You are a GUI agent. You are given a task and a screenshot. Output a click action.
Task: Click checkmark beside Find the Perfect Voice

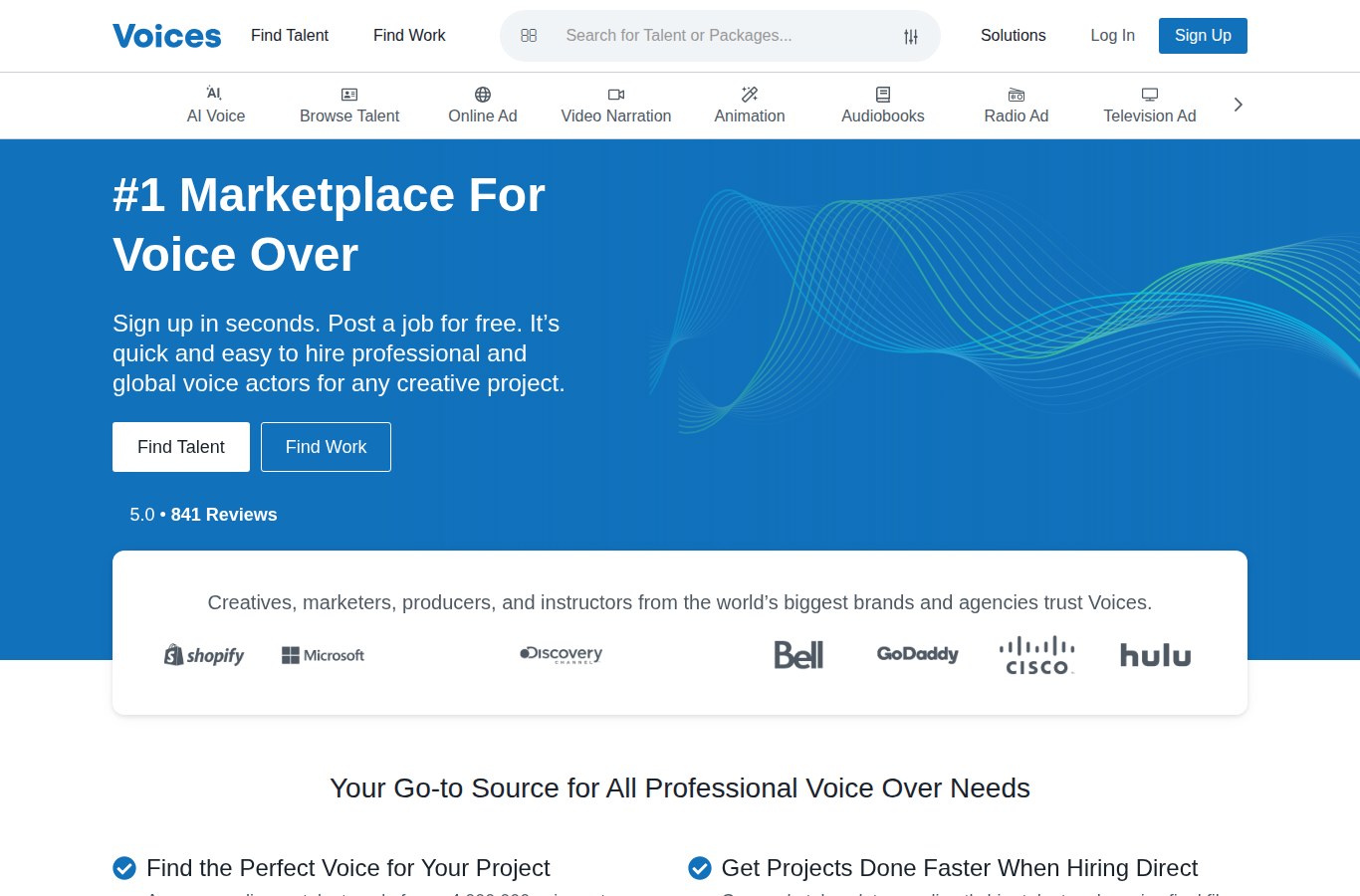(x=124, y=868)
